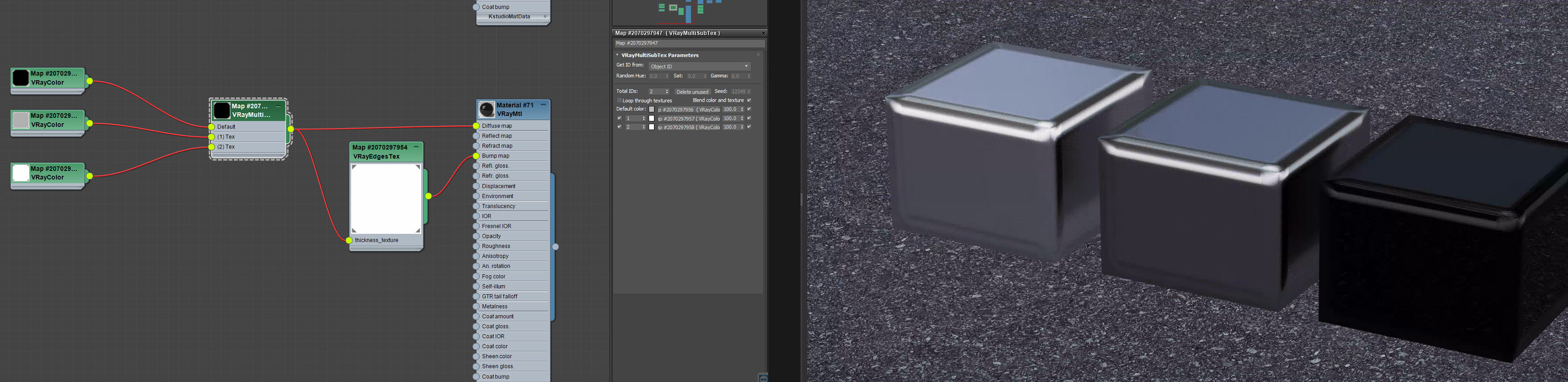Click the VRayEdgesTex node output socket
Viewport: 1568px width, 382px height.
coord(428,196)
